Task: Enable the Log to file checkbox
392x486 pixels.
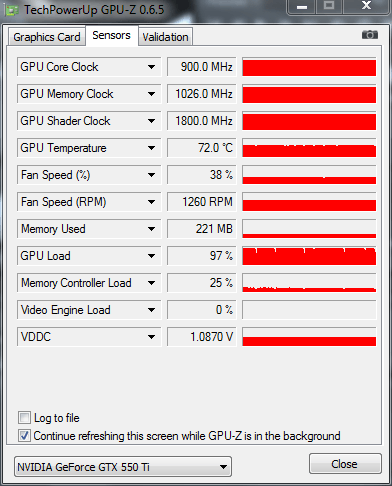Action: [24, 418]
